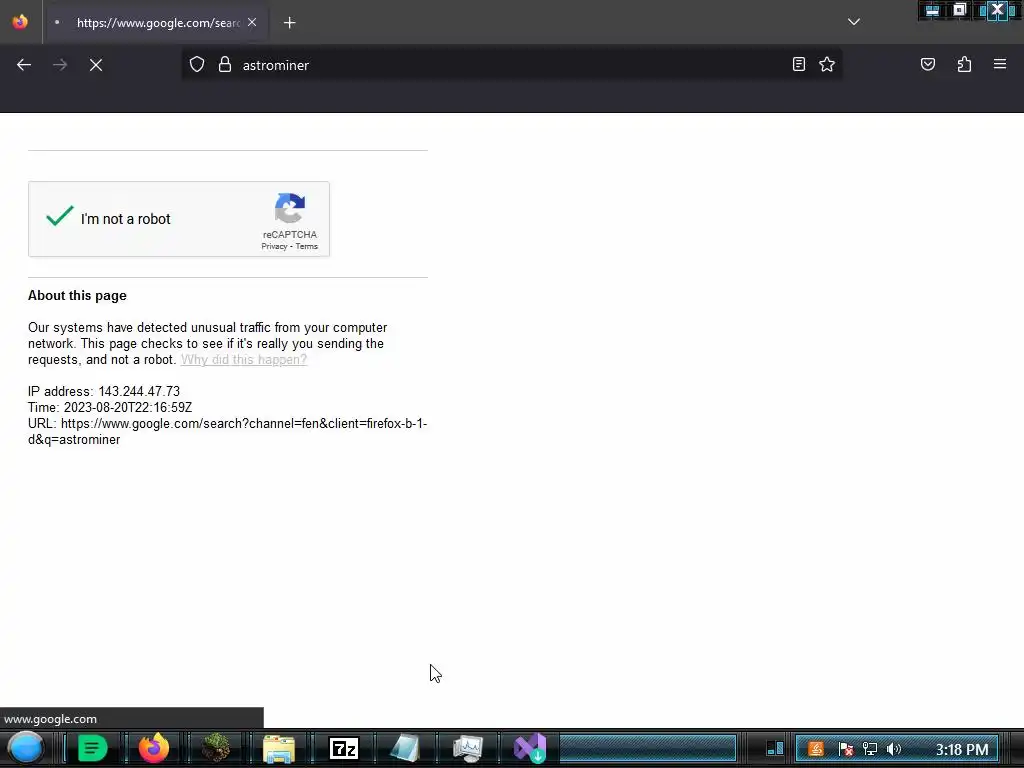This screenshot has width=1024, height=768.
Task: Open 7-Zip from the taskbar
Action: 344,748
